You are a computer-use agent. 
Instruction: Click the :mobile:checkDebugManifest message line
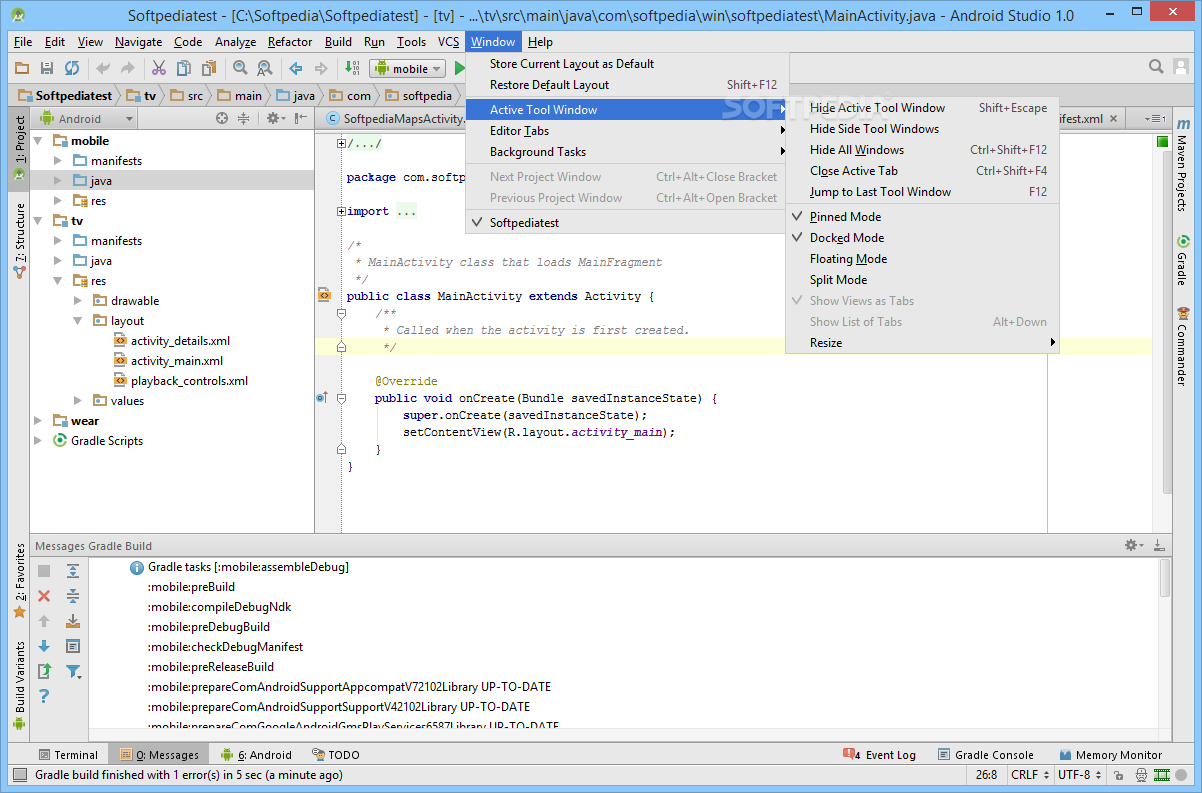pyautogui.click(x=225, y=647)
